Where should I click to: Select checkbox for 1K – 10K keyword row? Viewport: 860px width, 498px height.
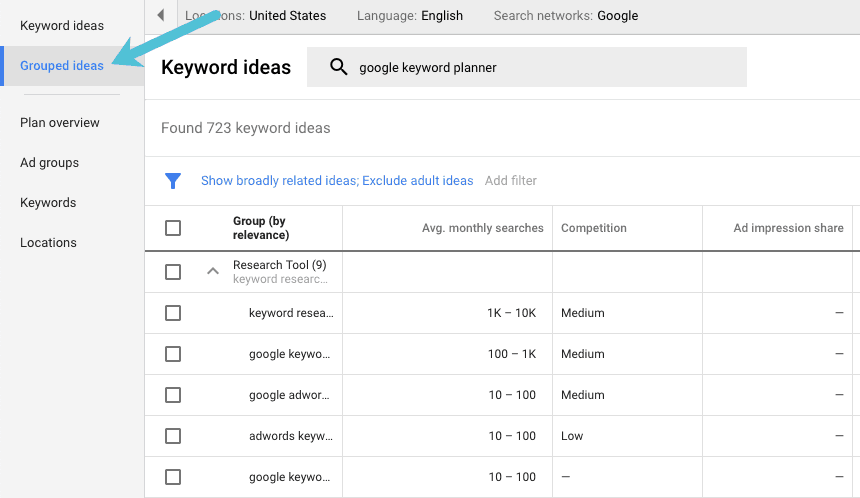click(x=173, y=313)
